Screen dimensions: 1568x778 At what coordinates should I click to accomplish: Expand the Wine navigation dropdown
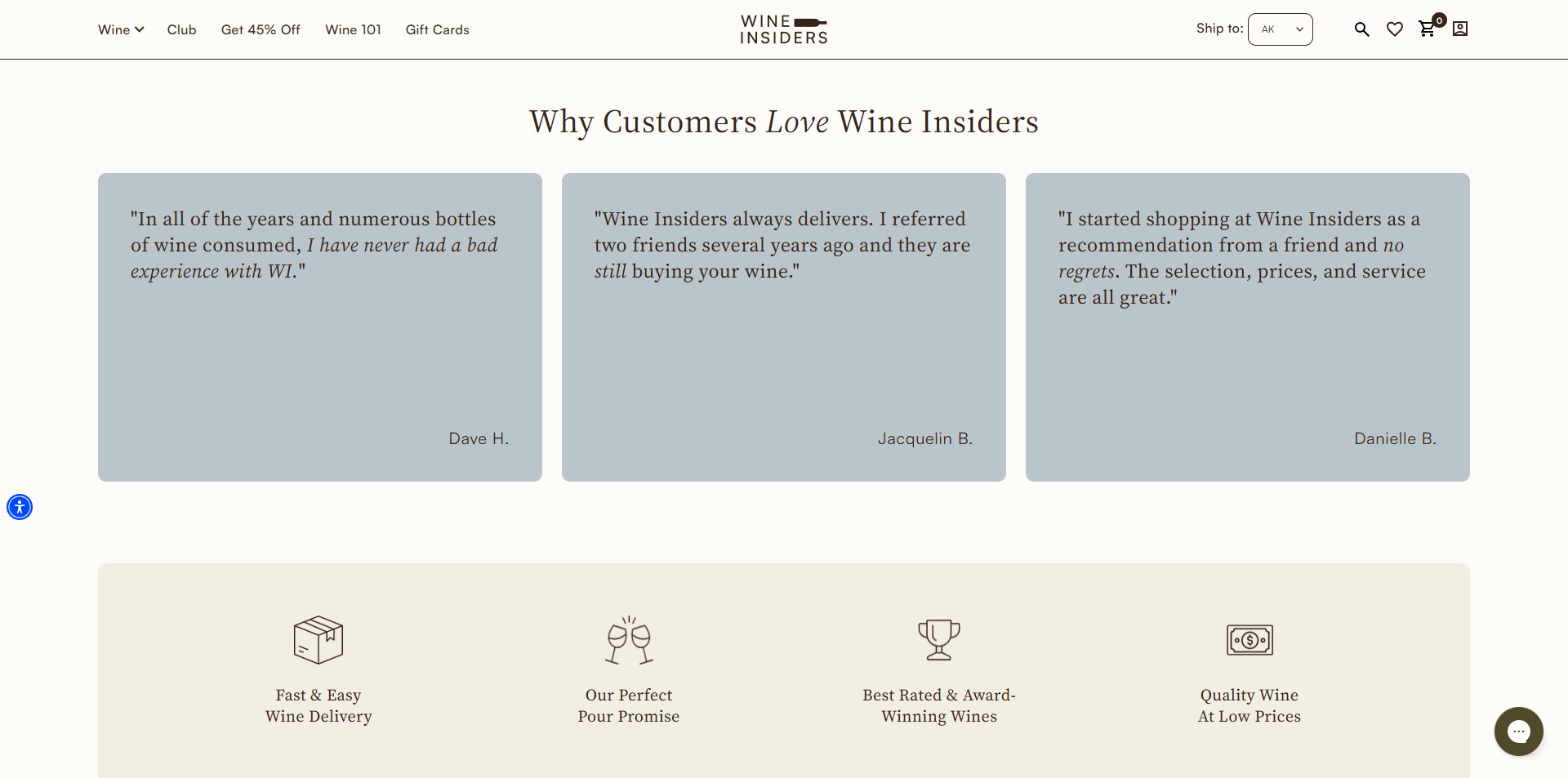[120, 29]
